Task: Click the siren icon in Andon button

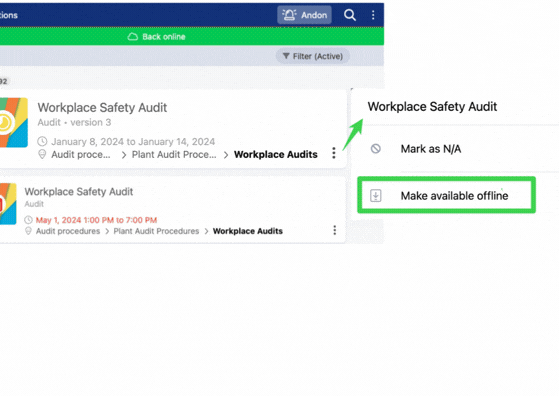Action: coord(289,15)
